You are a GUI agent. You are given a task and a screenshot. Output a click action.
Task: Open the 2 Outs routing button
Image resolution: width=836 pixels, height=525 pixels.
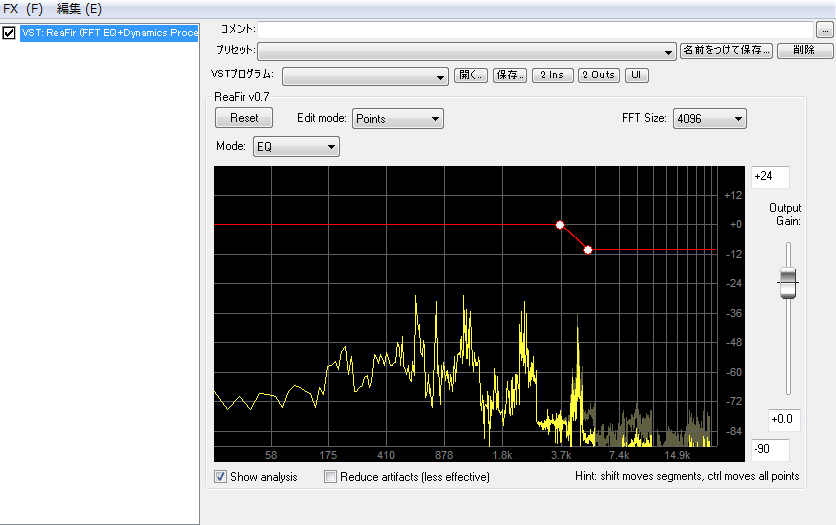[x=598, y=75]
